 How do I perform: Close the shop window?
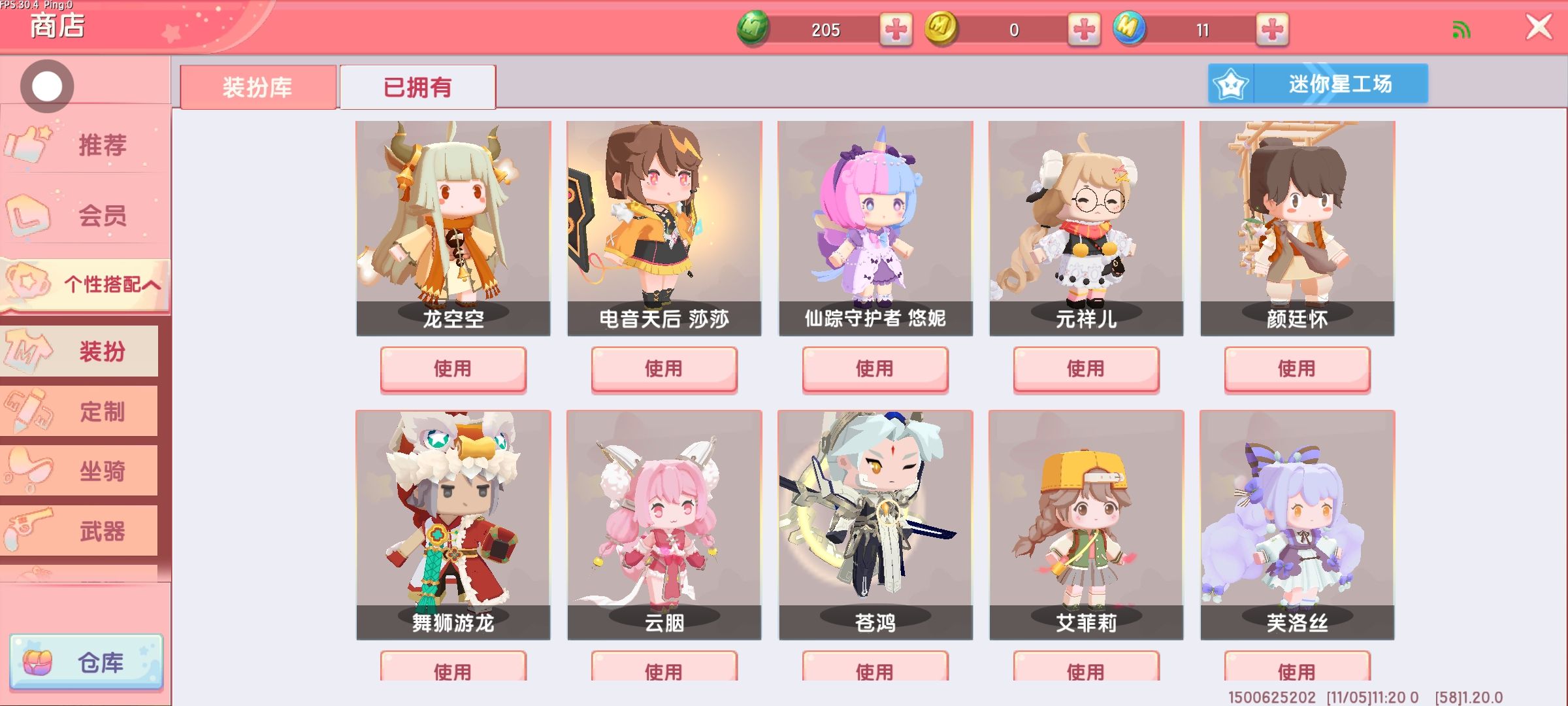click(x=1539, y=27)
